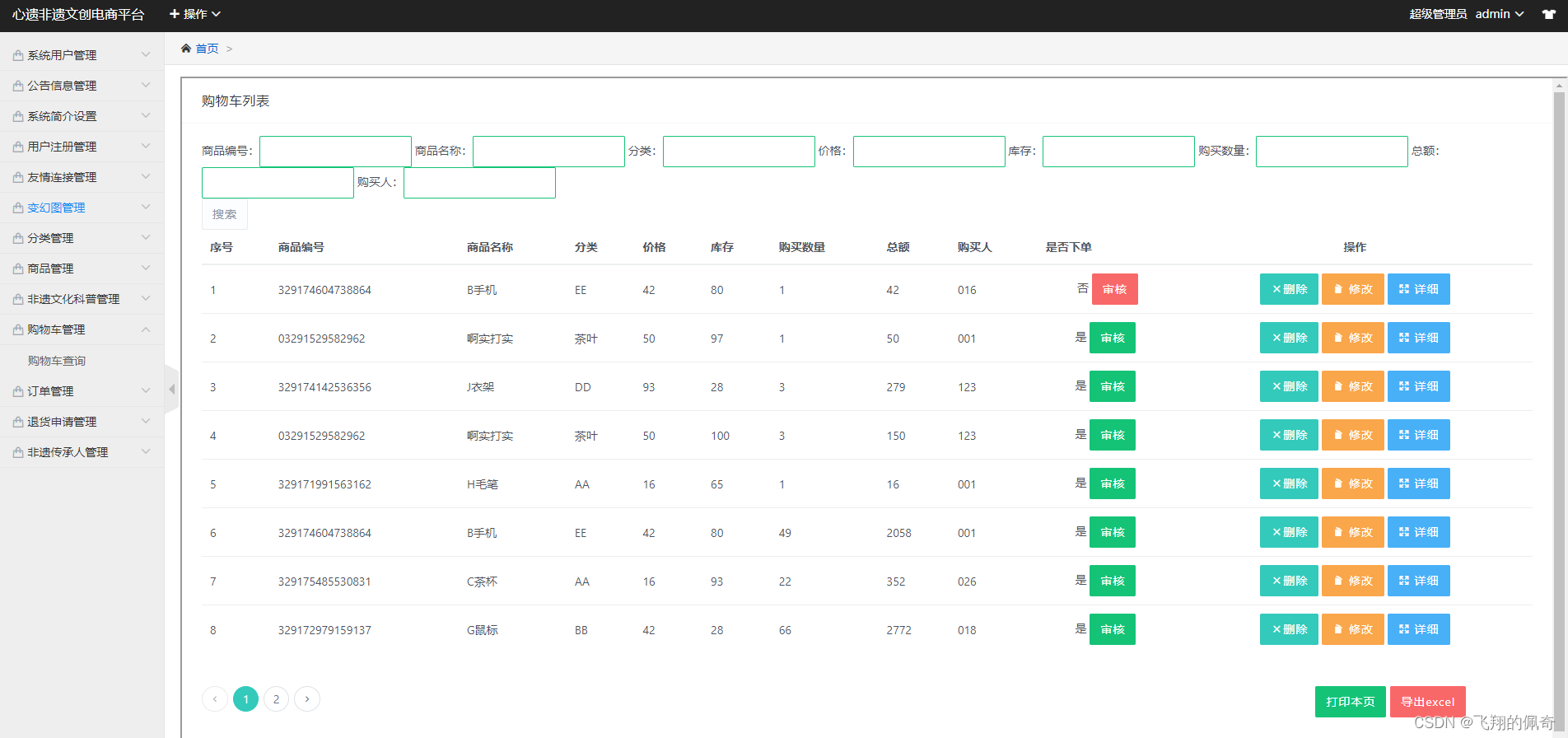1568x738 pixels.
Task: Click the bag icon beside 变幻图管理
Action: pyautogui.click(x=18, y=208)
